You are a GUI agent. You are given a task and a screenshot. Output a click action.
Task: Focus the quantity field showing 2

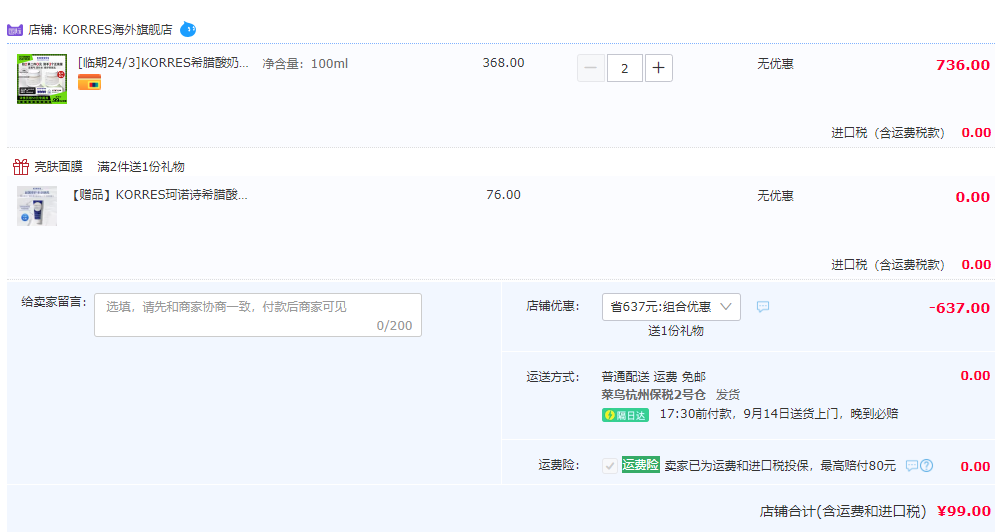click(x=624, y=68)
